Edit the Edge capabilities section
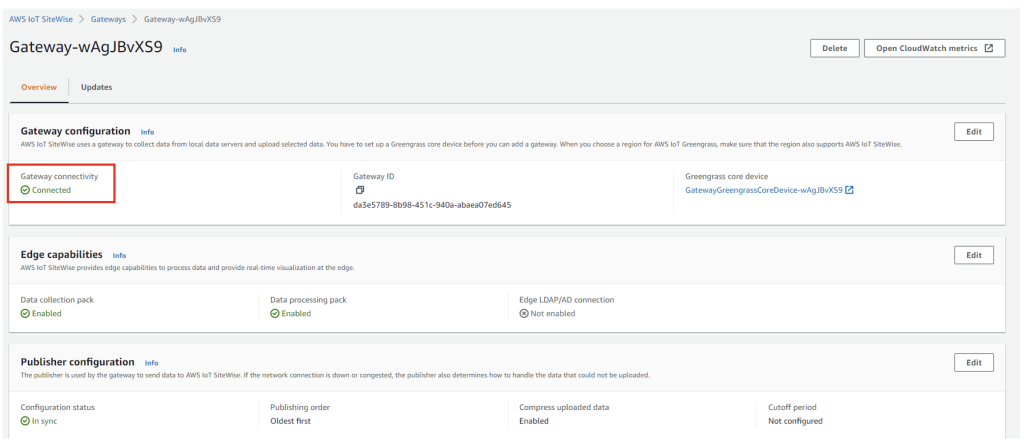This screenshot has width=1024, height=448. pos(973,255)
